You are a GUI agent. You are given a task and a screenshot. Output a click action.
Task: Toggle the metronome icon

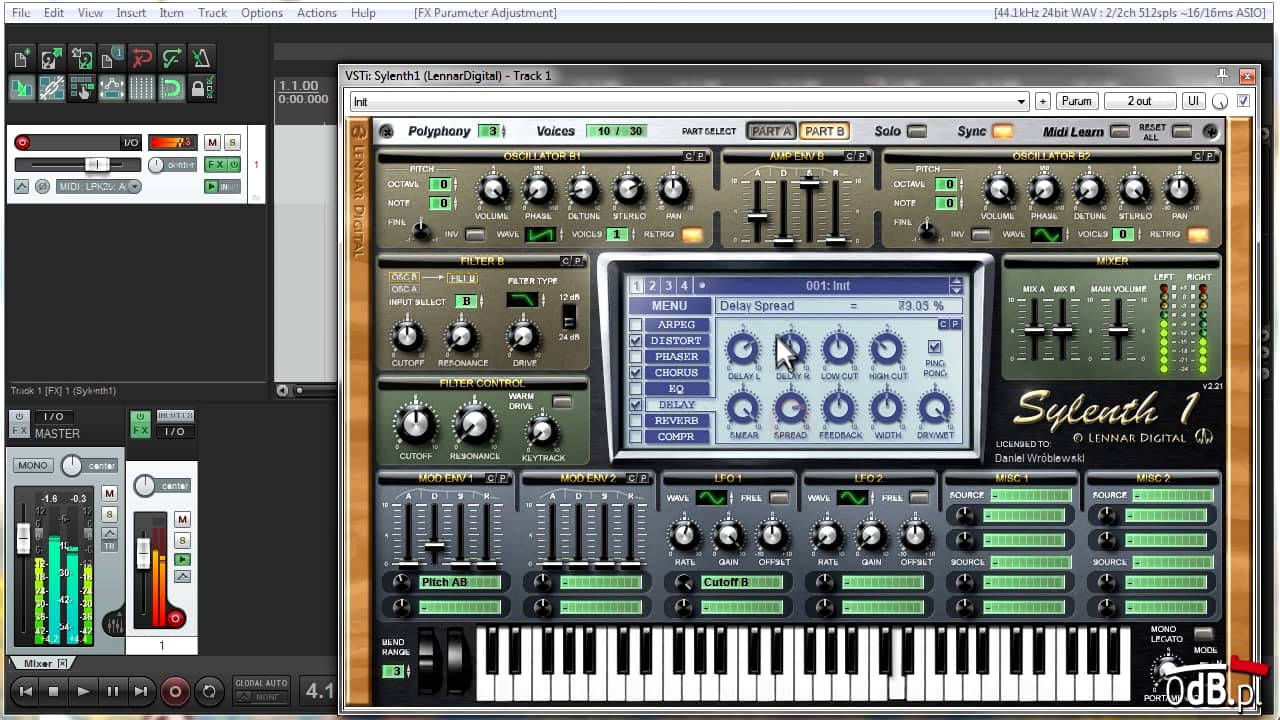(x=201, y=58)
